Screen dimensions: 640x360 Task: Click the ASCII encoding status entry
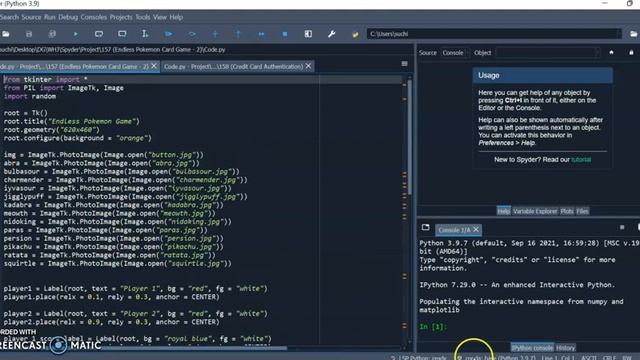[589, 358]
